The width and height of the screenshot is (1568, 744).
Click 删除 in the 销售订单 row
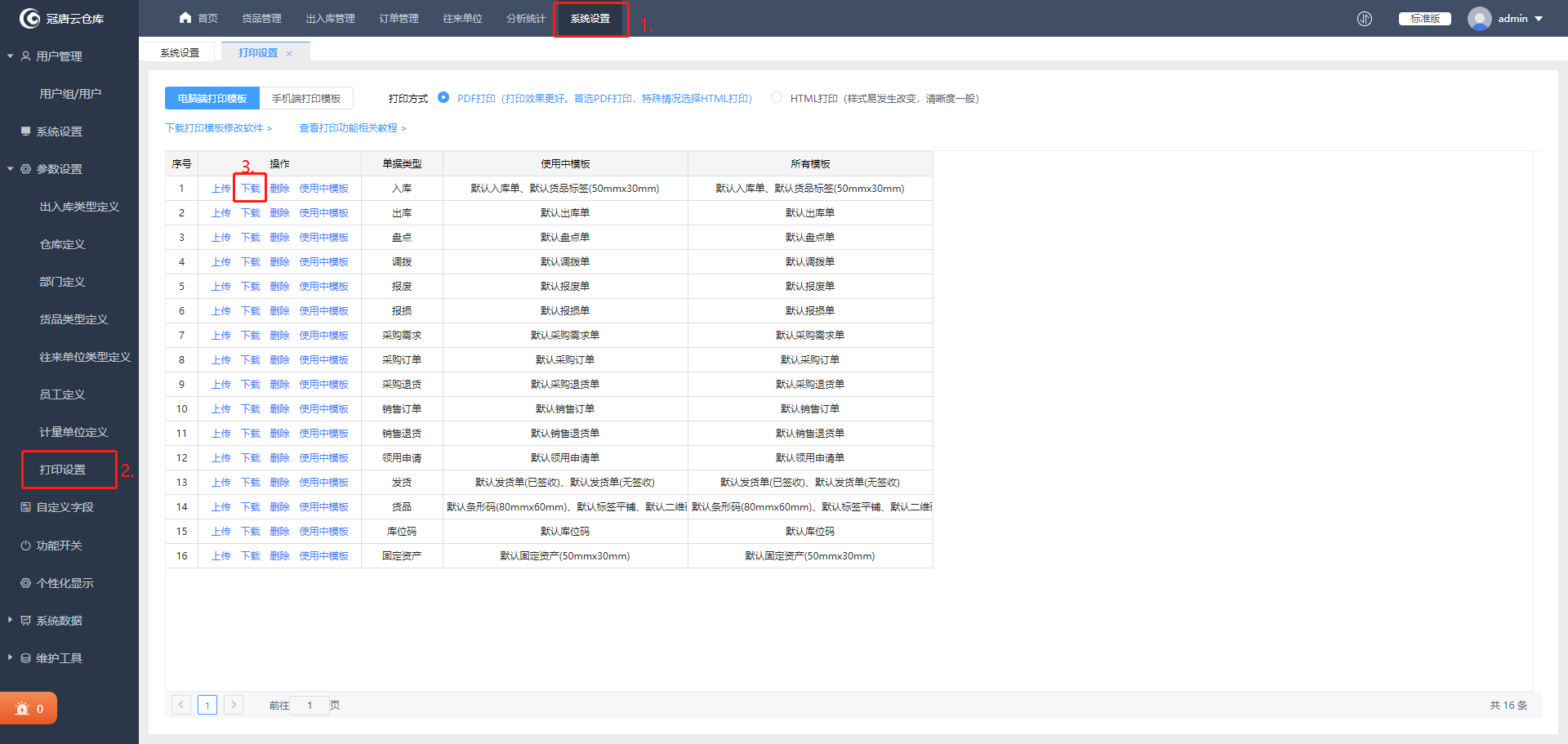click(x=279, y=409)
